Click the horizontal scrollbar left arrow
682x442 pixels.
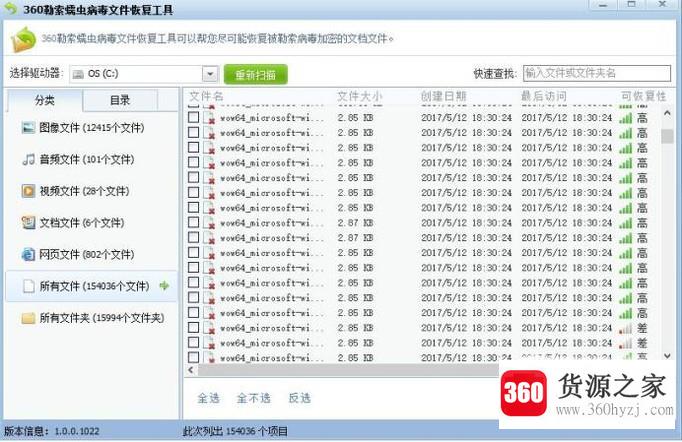click(x=191, y=370)
